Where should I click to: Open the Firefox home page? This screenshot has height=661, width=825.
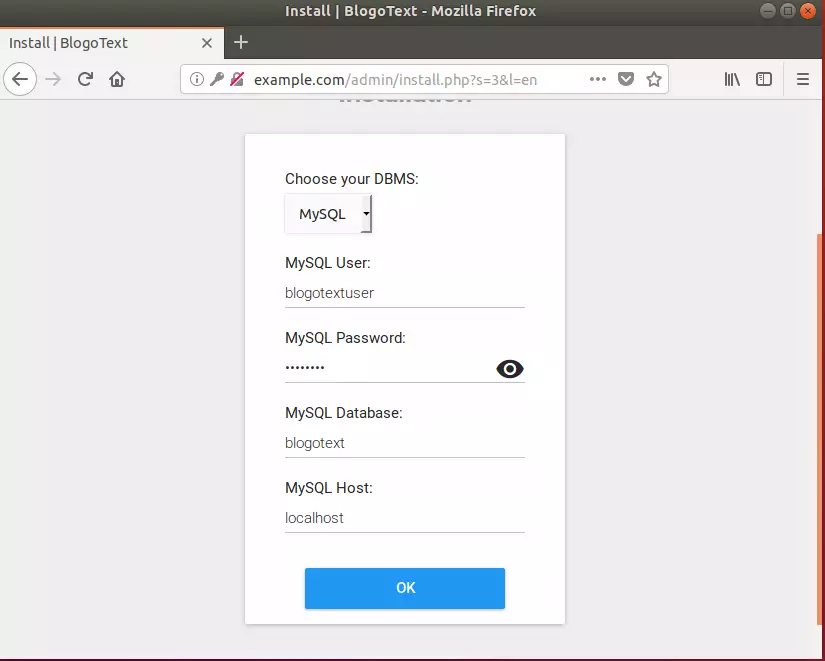coord(117,79)
